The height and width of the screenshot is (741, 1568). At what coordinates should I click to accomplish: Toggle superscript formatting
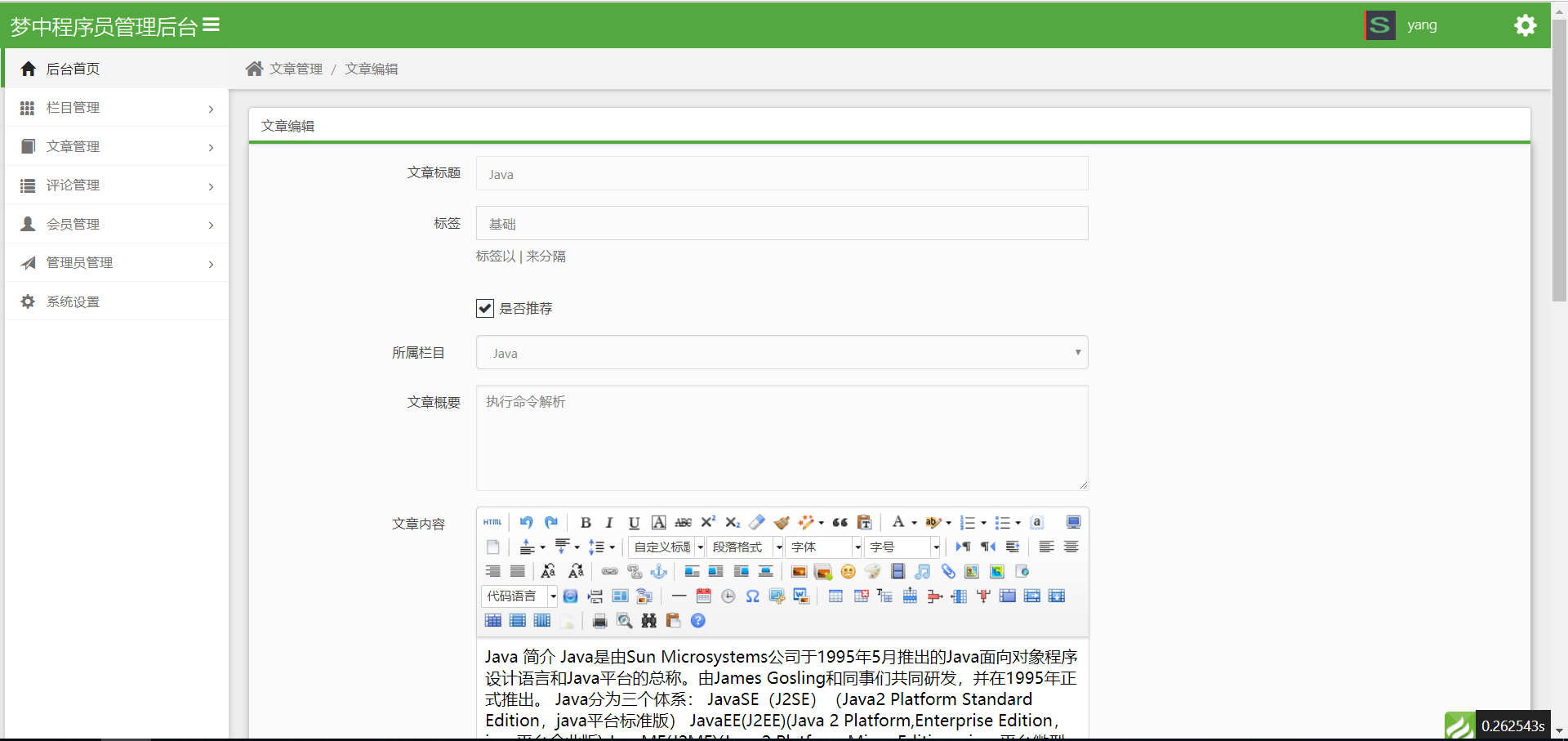coord(708,522)
